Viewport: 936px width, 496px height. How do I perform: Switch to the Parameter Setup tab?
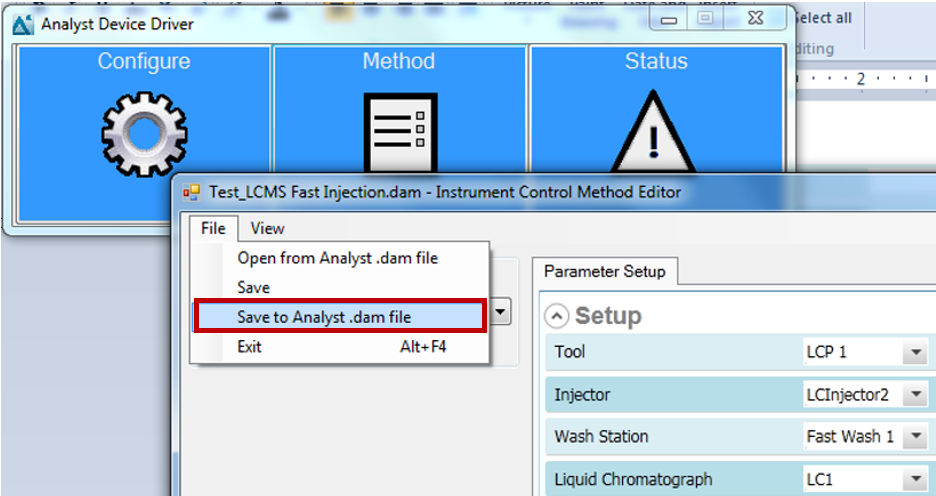click(605, 271)
